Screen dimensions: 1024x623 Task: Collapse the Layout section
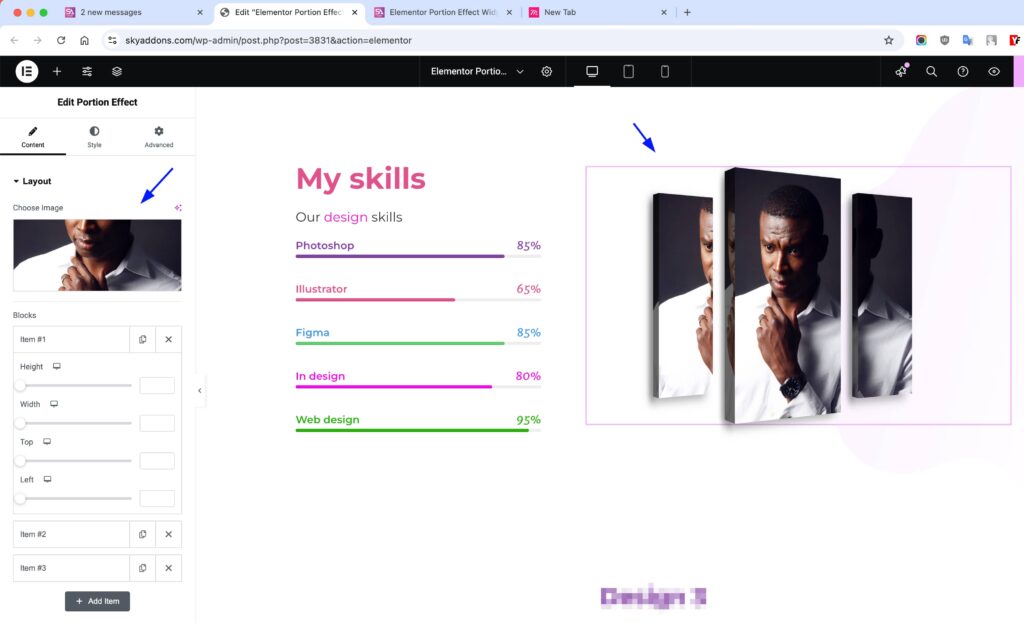32,181
